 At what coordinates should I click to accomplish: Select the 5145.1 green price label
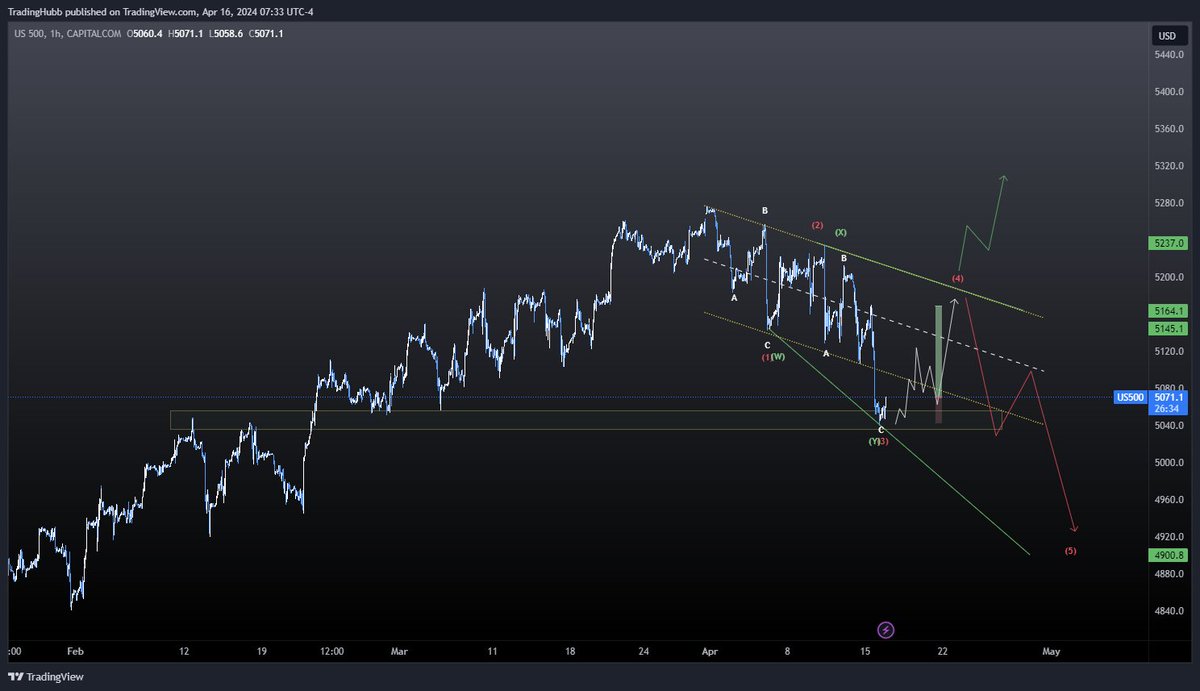1169,328
